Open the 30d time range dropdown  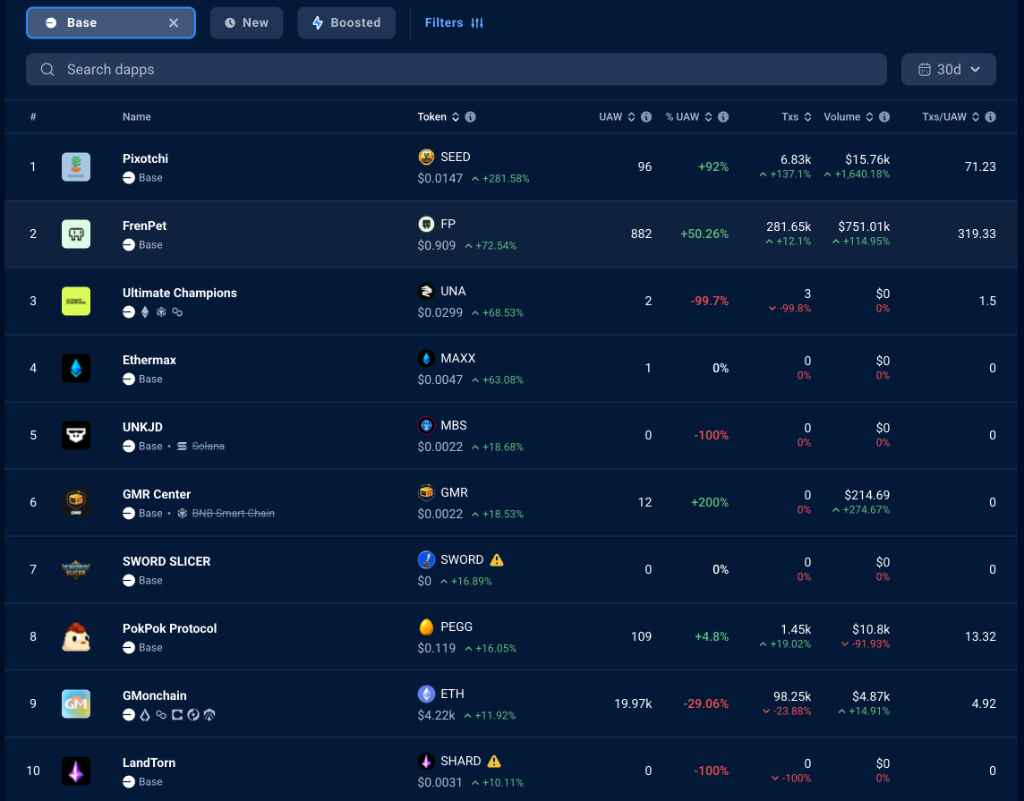[948, 69]
